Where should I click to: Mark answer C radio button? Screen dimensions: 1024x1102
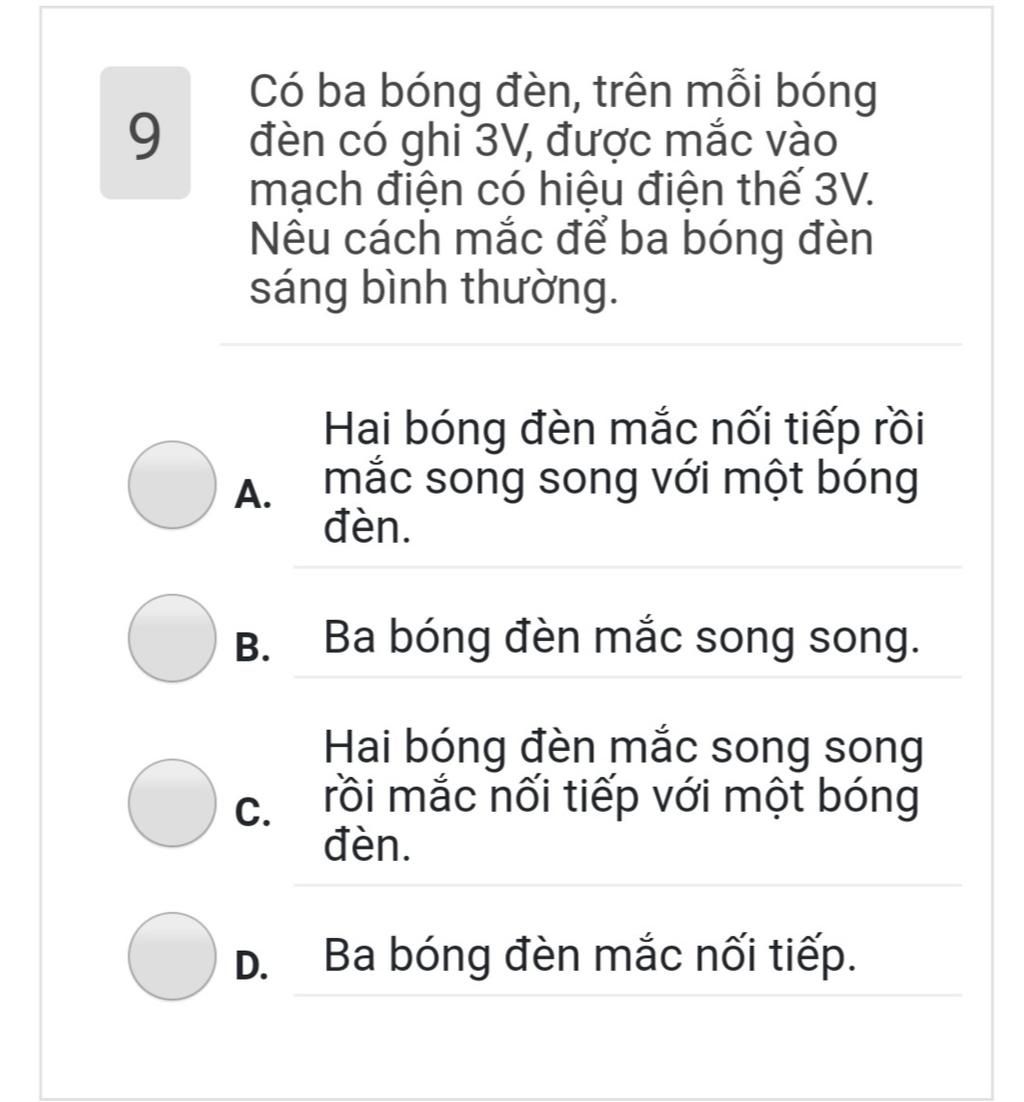[x=172, y=803]
